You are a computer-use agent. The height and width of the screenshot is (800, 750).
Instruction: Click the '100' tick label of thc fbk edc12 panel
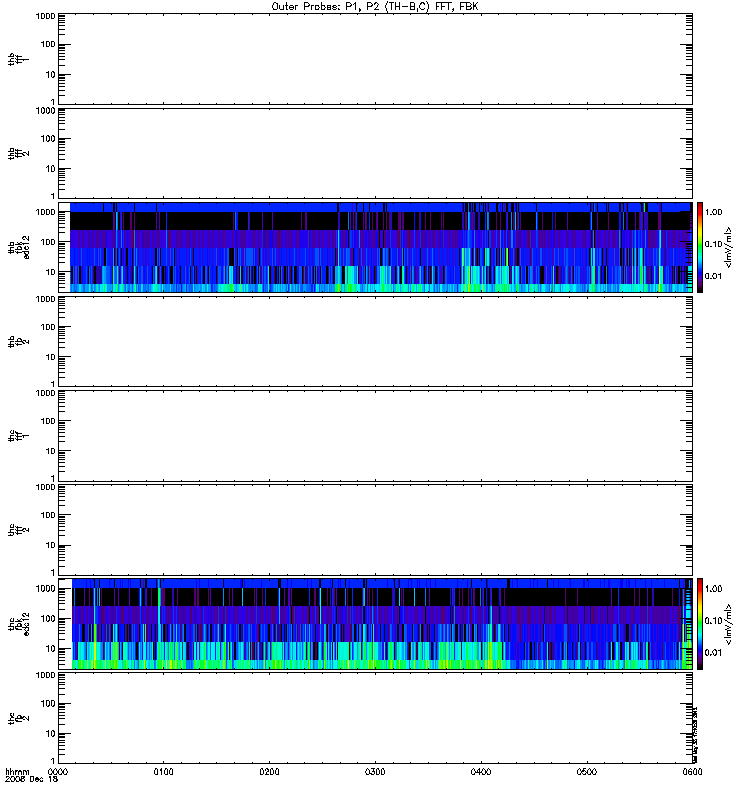48,619
